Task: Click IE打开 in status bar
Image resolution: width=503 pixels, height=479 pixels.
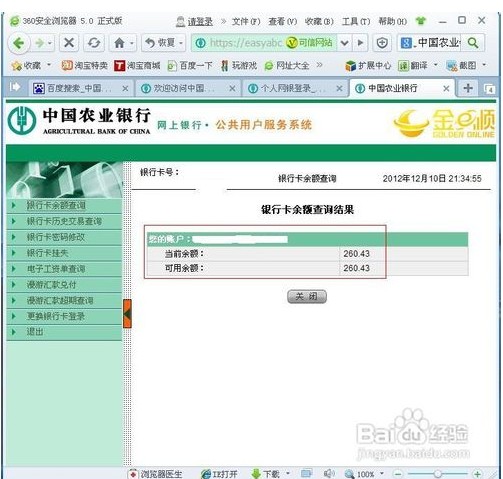Action: (220, 474)
